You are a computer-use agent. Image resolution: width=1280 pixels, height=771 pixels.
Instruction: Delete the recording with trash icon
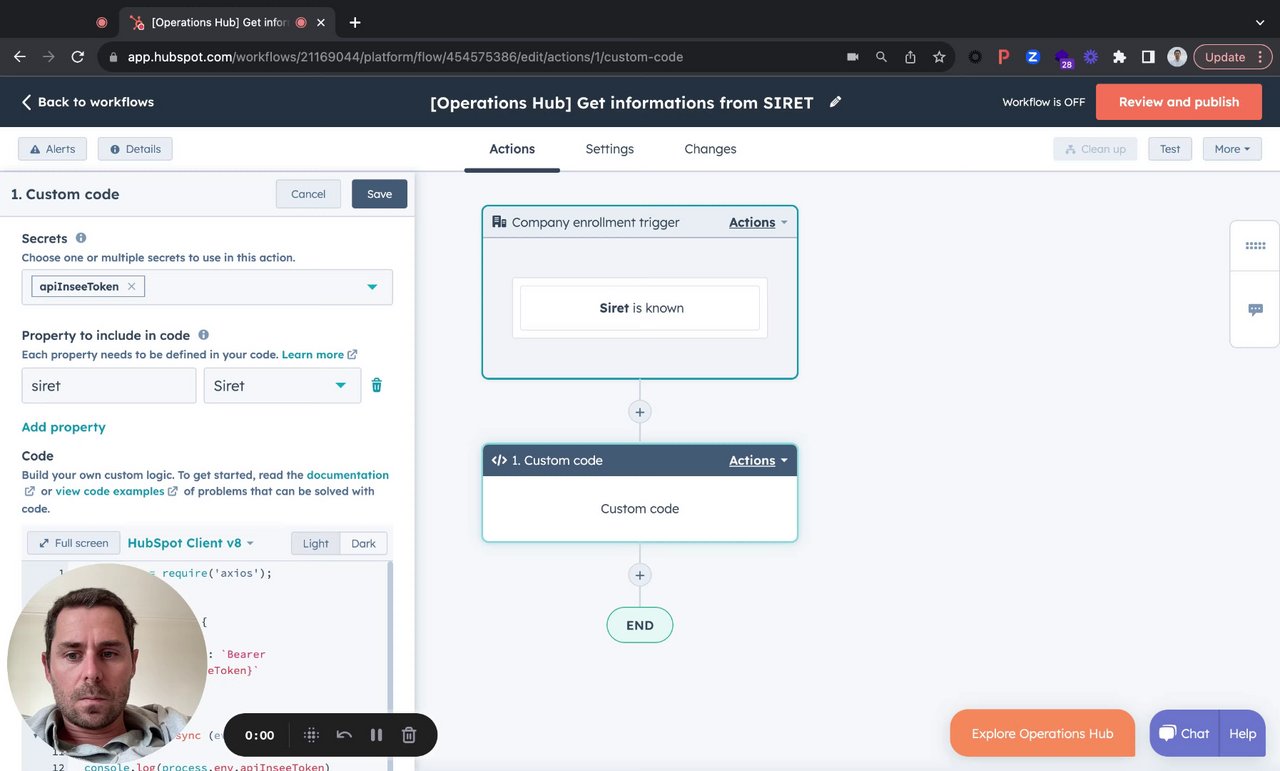tap(409, 735)
